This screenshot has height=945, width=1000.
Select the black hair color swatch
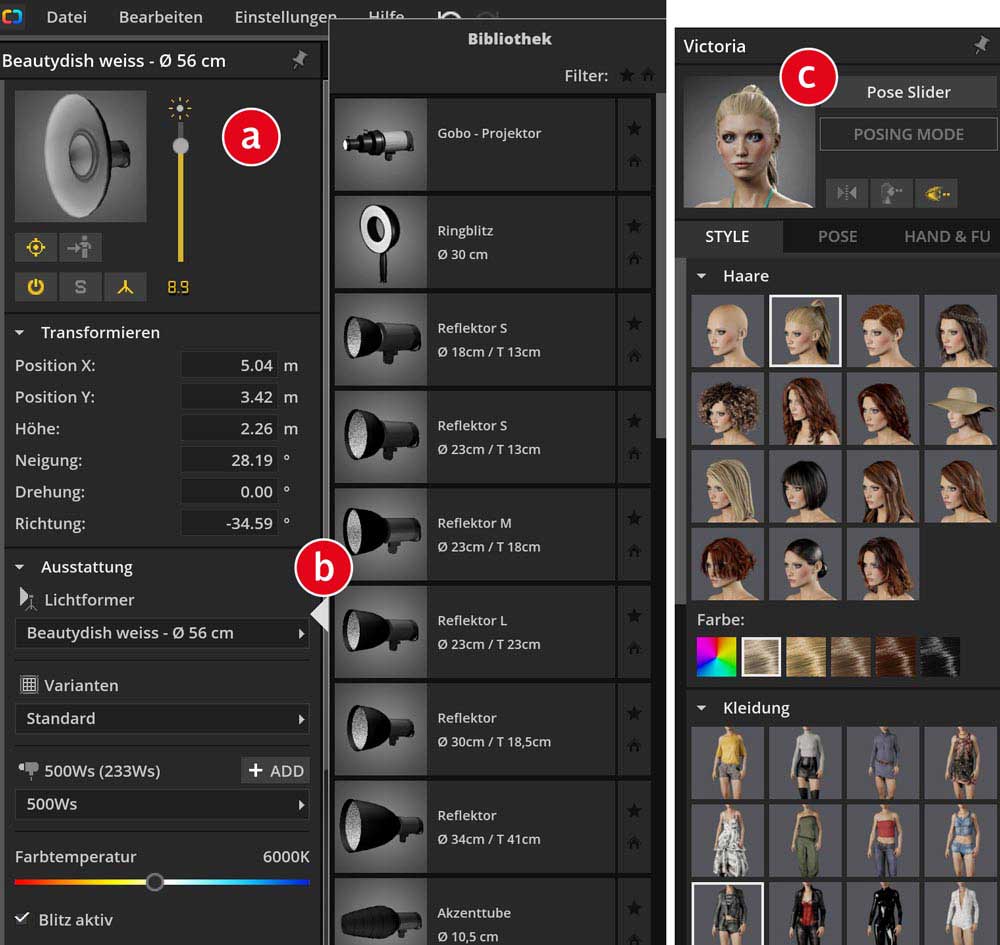939,656
